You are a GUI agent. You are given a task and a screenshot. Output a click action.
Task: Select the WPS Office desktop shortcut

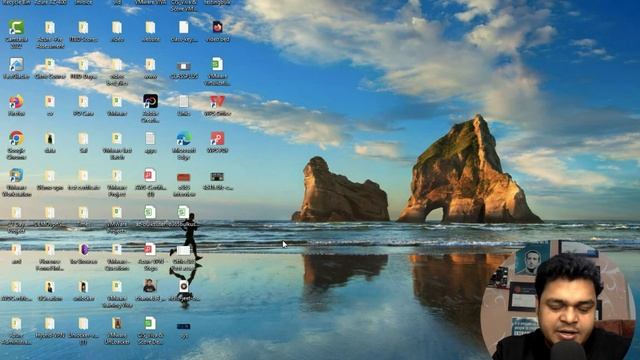(217, 102)
